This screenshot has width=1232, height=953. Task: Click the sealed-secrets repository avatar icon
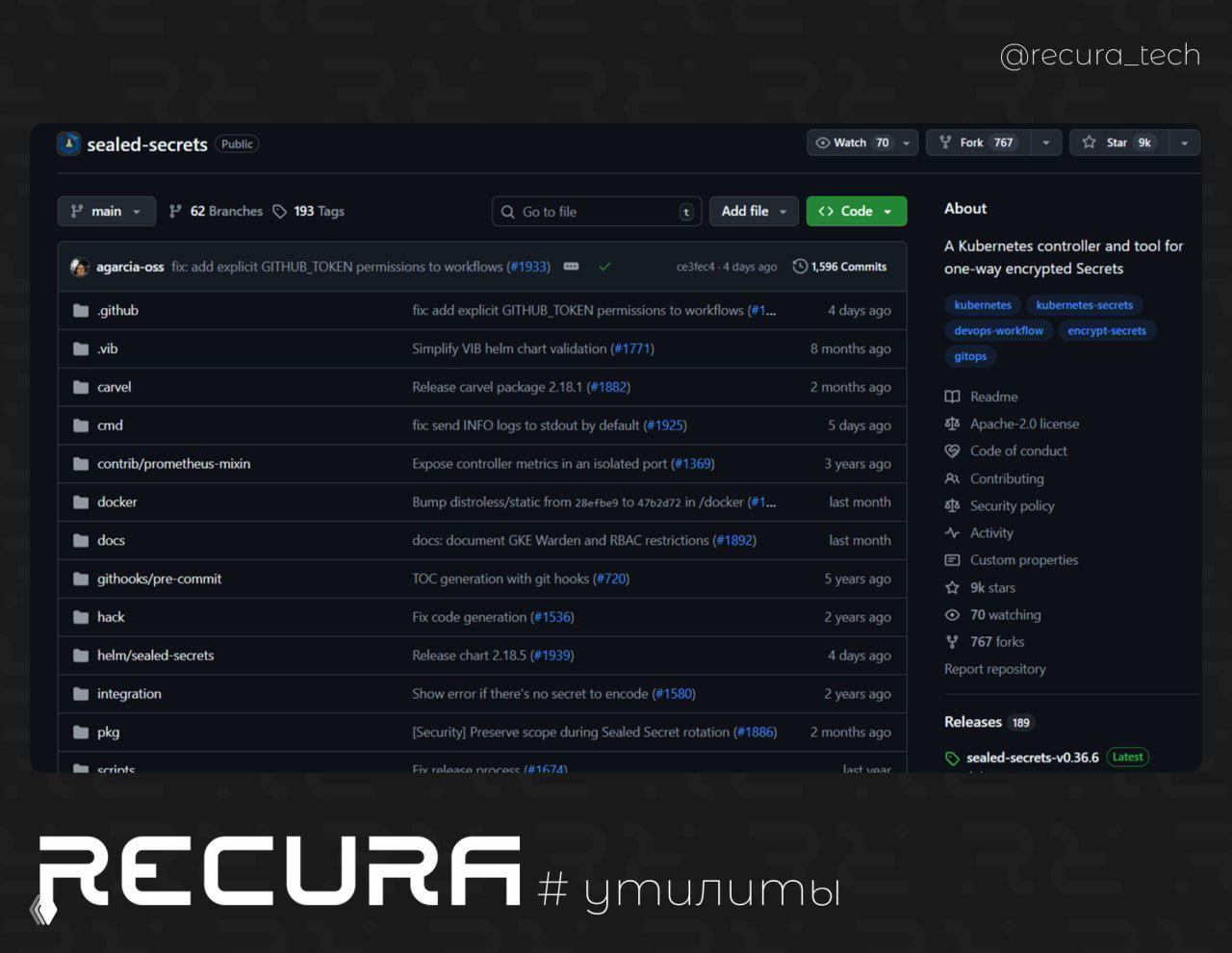(68, 143)
